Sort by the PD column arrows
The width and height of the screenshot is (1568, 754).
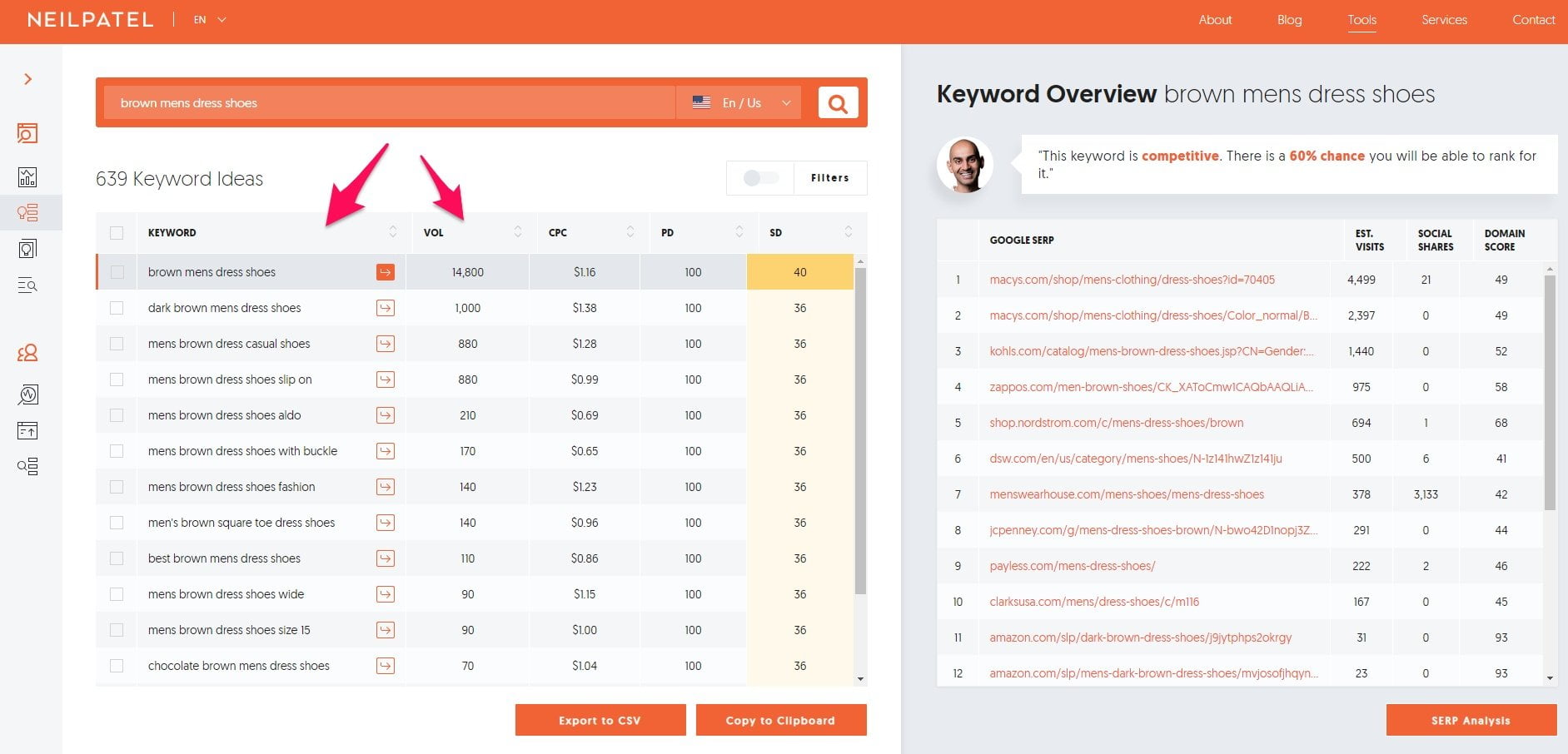tap(739, 232)
